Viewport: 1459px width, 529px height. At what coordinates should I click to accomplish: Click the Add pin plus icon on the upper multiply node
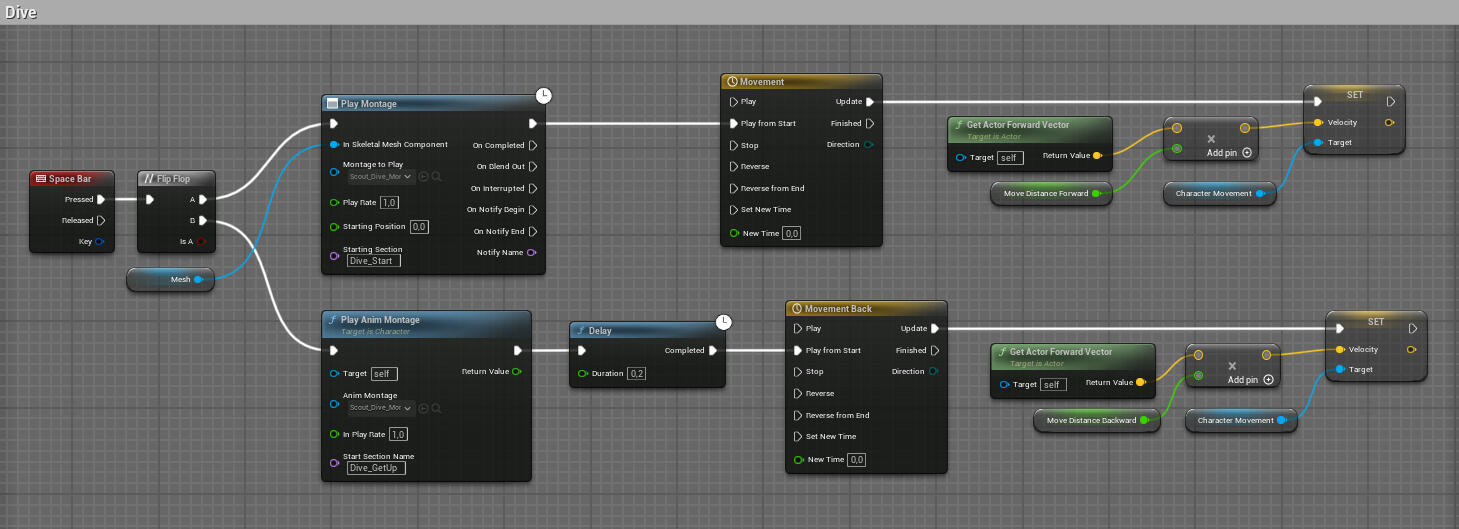(1246, 153)
